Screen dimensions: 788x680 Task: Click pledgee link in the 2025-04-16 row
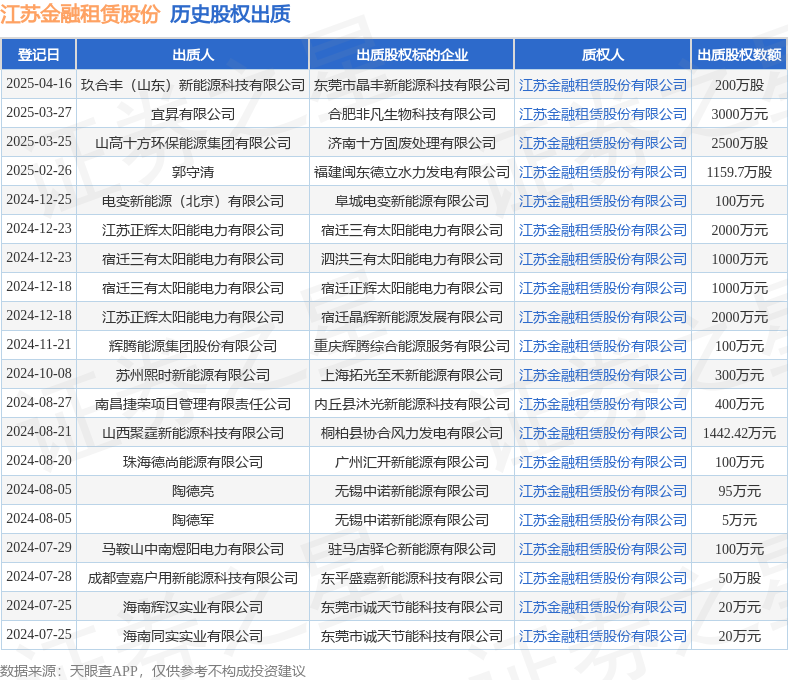603,85
